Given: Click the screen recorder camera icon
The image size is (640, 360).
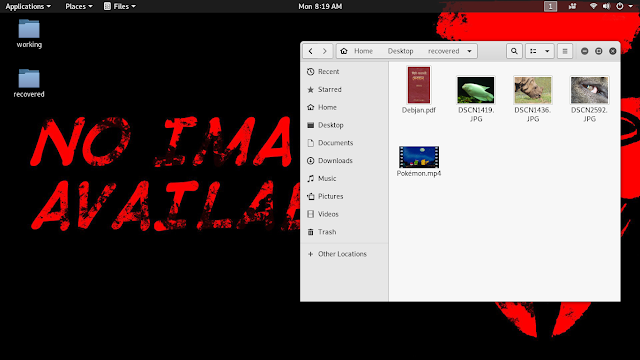Looking at the screenshot, I should 572,6.
